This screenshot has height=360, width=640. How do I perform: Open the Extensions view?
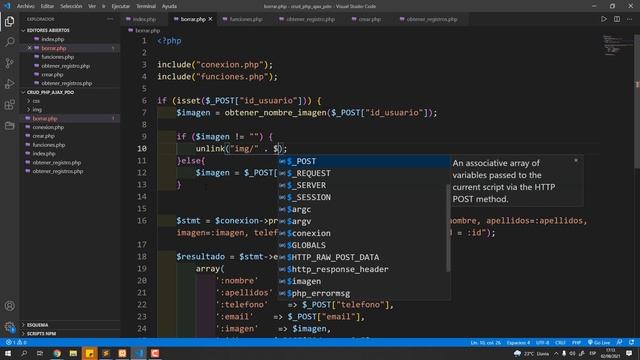9,104
